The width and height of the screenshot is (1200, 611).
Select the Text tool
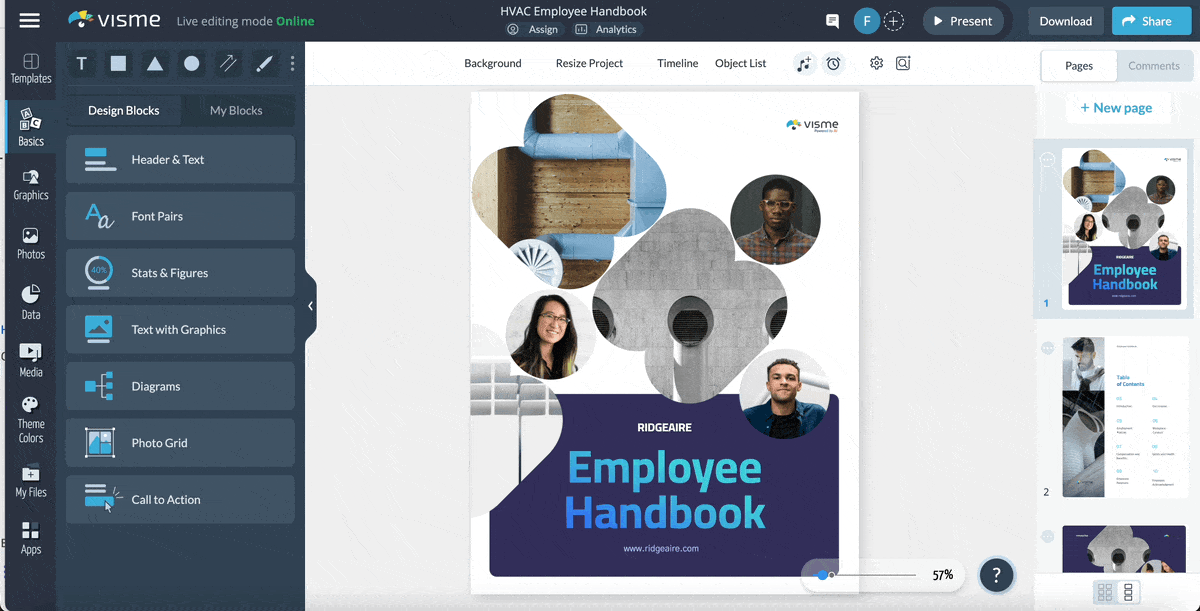click(x=81, y=63)
